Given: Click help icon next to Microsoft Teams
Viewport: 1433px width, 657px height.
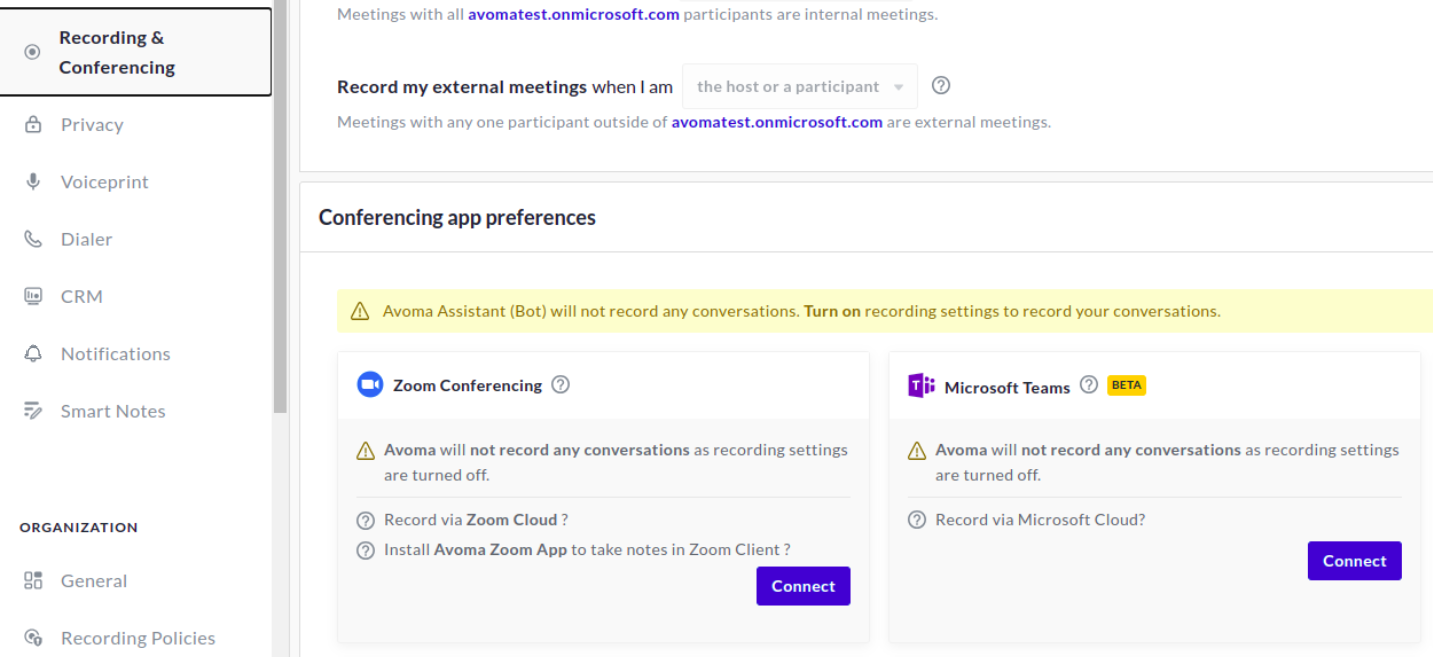Looking at the screenshot, I should 1089,384.
